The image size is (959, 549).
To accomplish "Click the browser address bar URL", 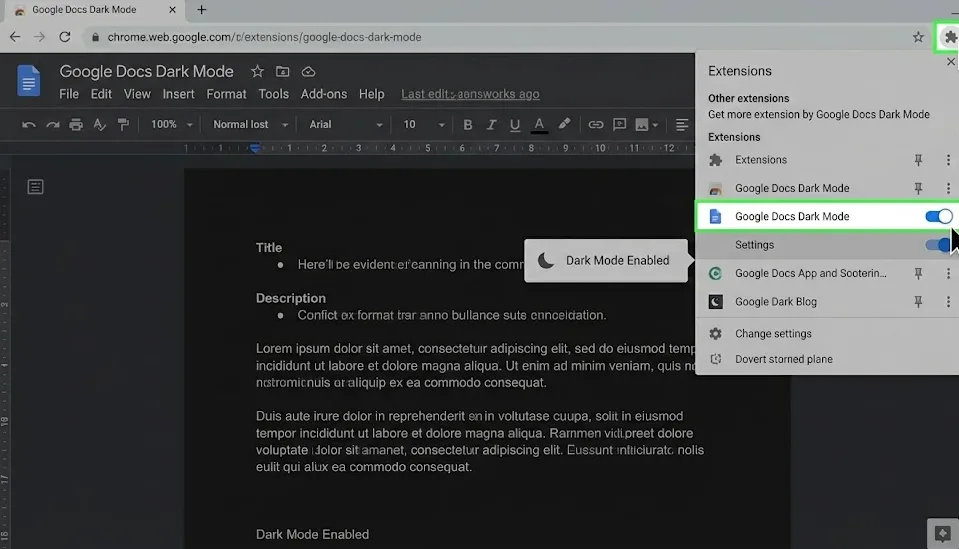I will point(264,37).
